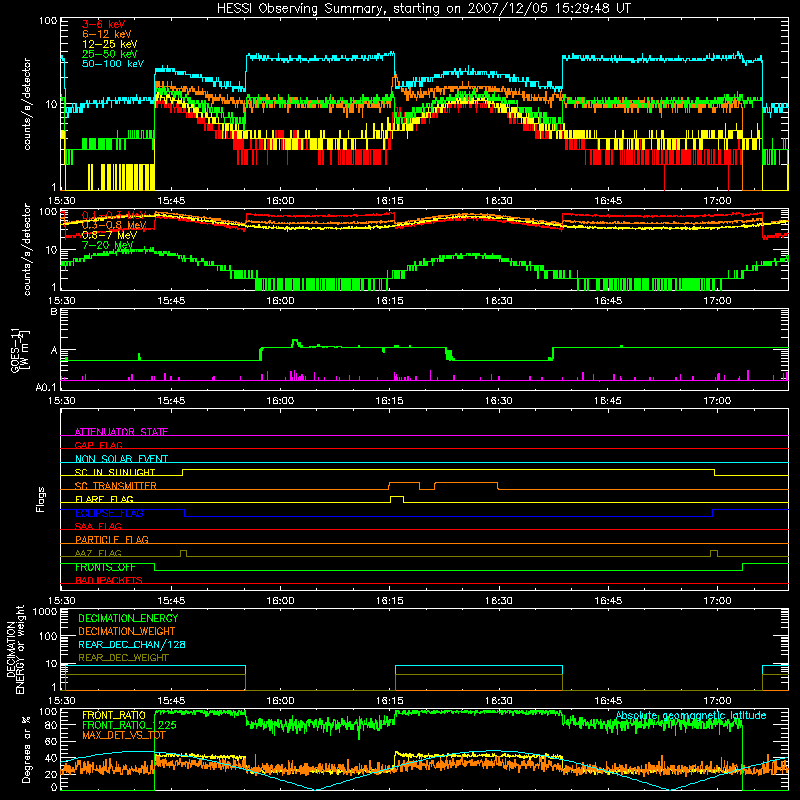Click the PARTICLE_FLAG label
This screenshot has height=800, width=800.
point(112,539)
